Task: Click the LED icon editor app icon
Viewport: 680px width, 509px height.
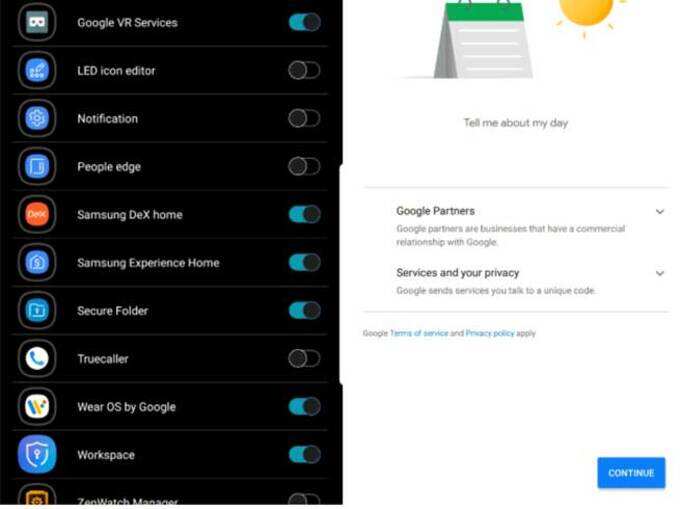Action: coord(37,70)
